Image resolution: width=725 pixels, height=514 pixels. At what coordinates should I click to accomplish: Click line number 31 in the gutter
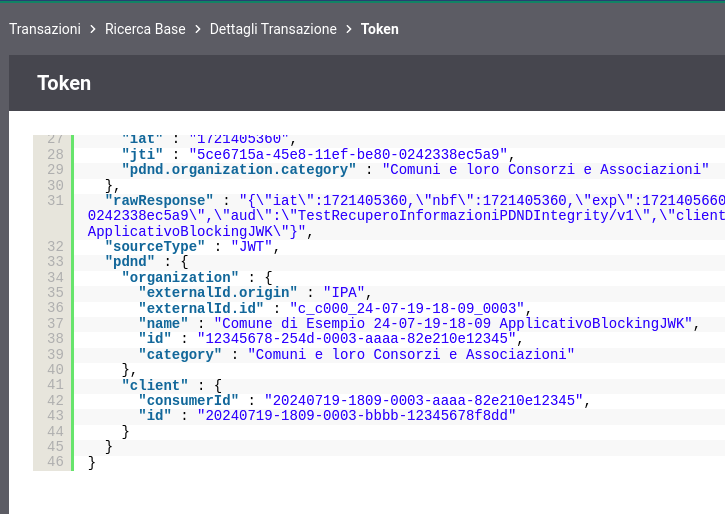click(x=55, y=200)
